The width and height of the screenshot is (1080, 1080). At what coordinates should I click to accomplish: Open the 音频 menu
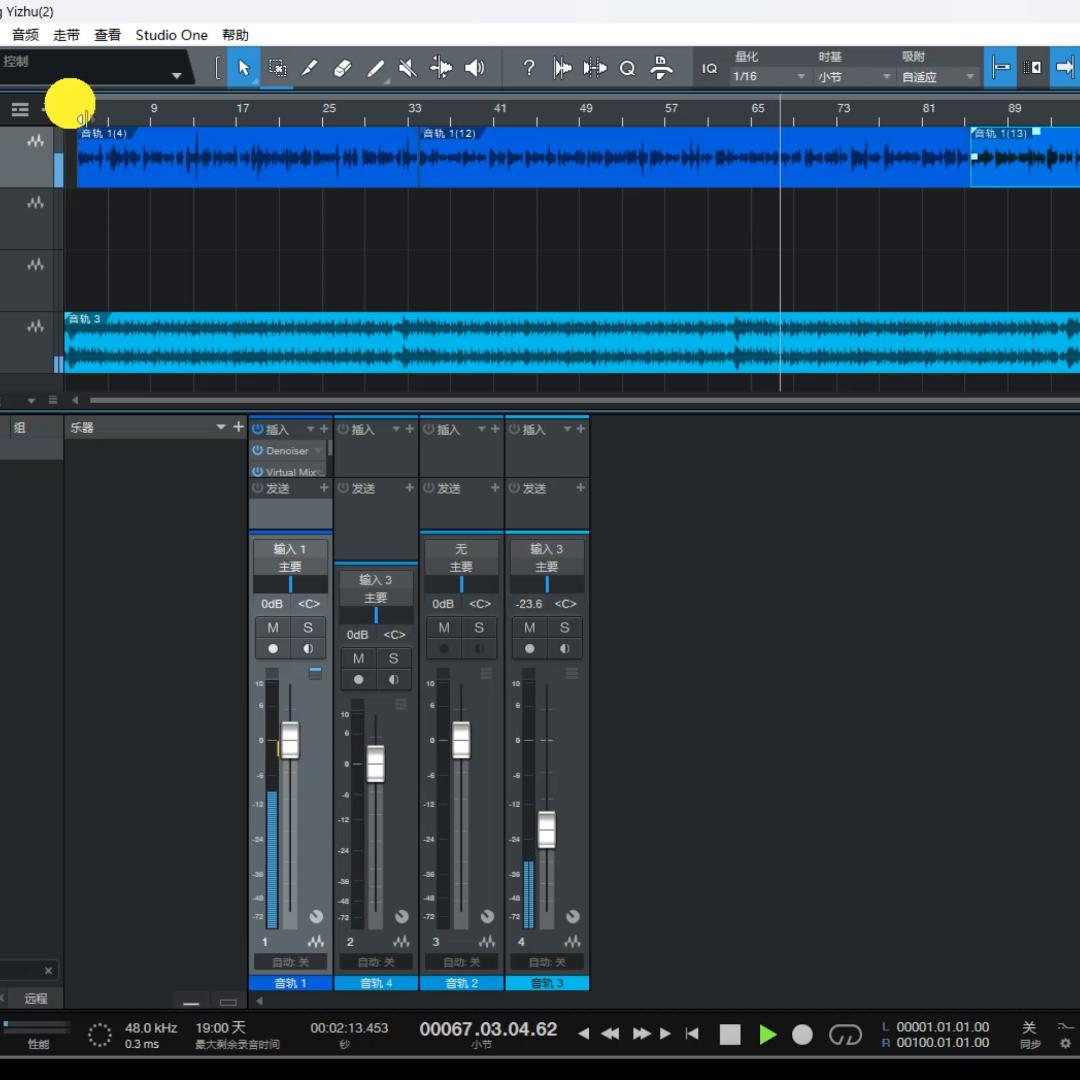(25, 35)
